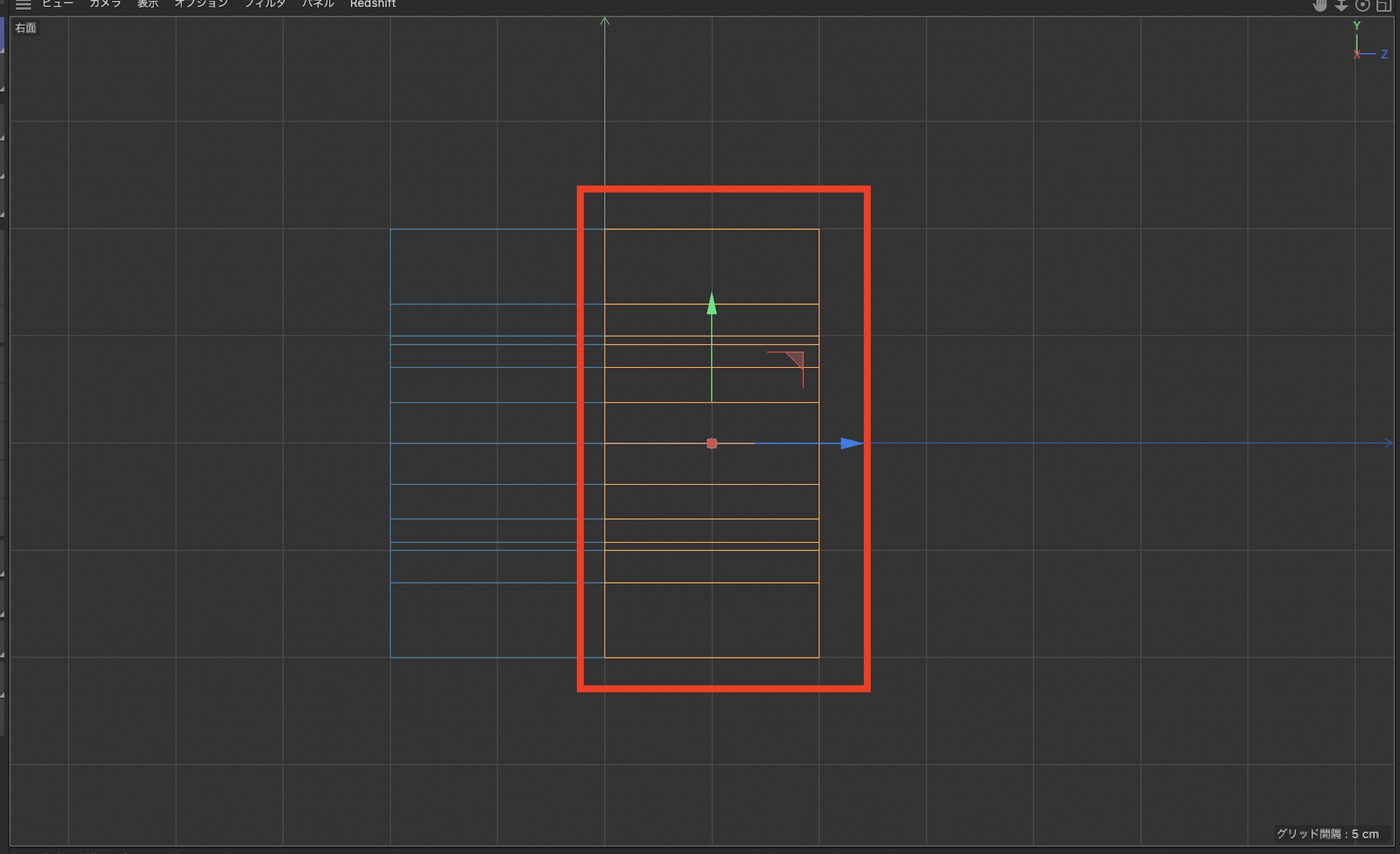Click the dolly zoom arrow icon
Screen dimensions: 1400x854
1341,6
